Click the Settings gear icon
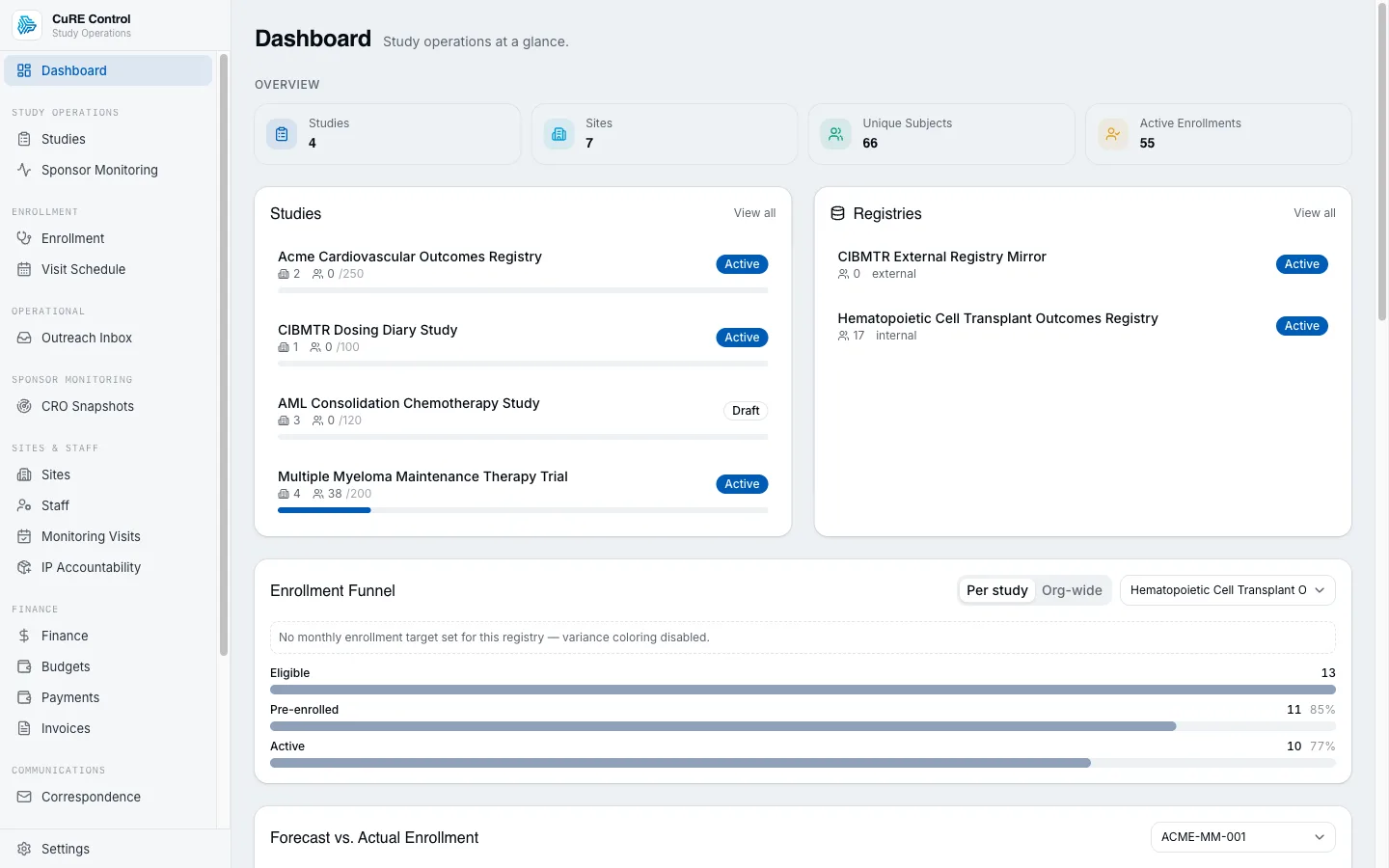 (24, 849)
